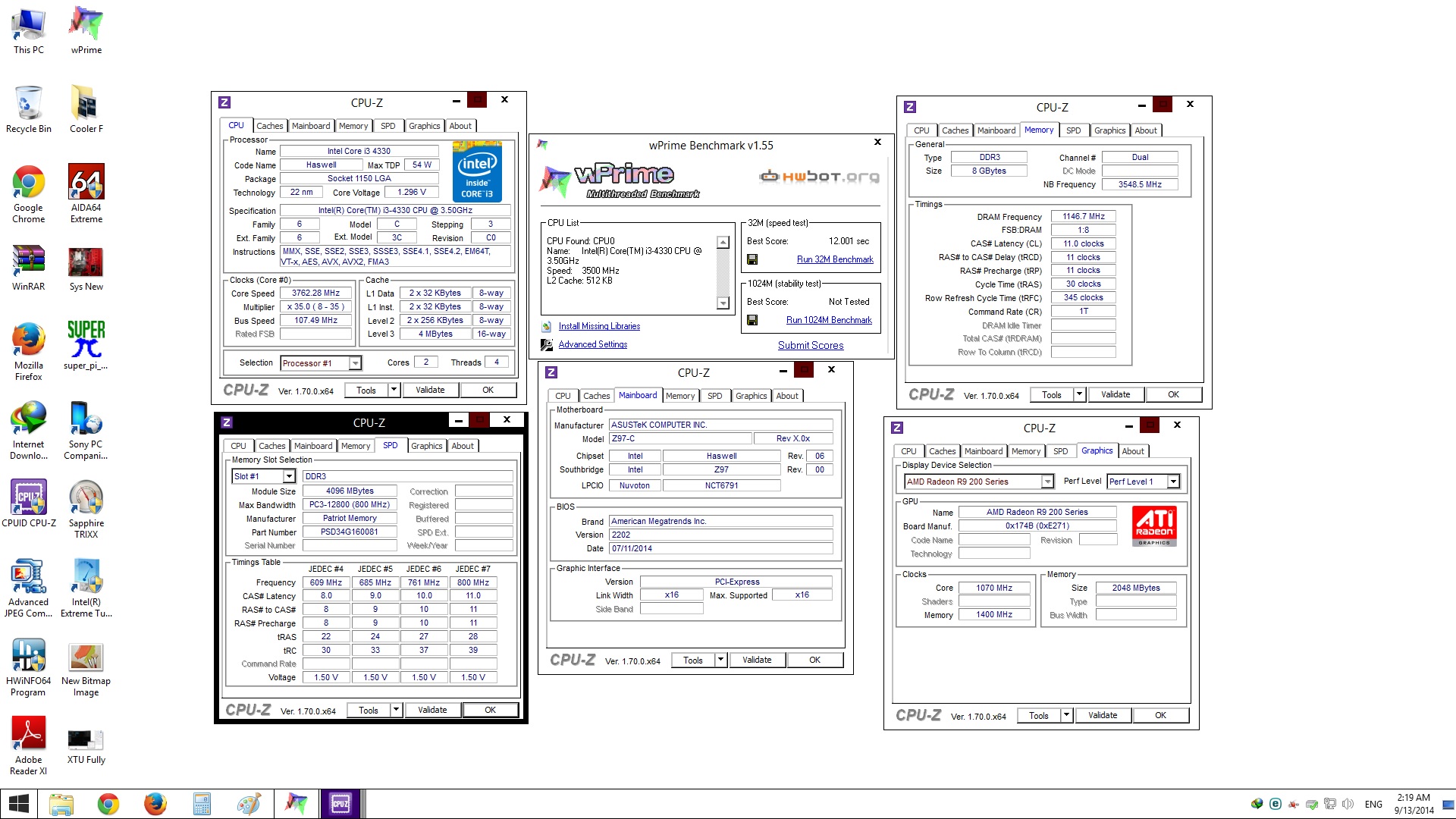Open Advanced Settings link in wPrime

593,344
